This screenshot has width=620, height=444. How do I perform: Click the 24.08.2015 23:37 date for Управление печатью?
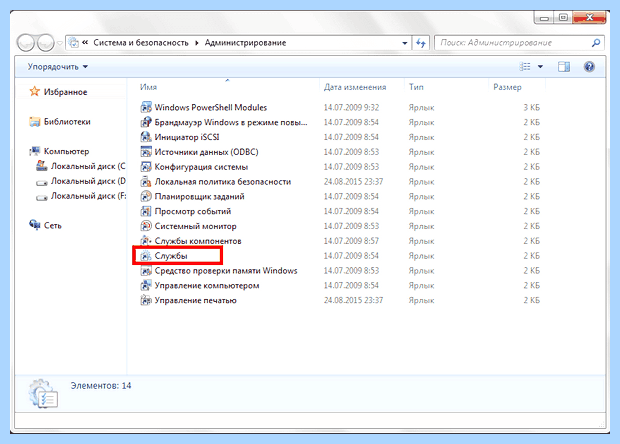pos(353,300)
